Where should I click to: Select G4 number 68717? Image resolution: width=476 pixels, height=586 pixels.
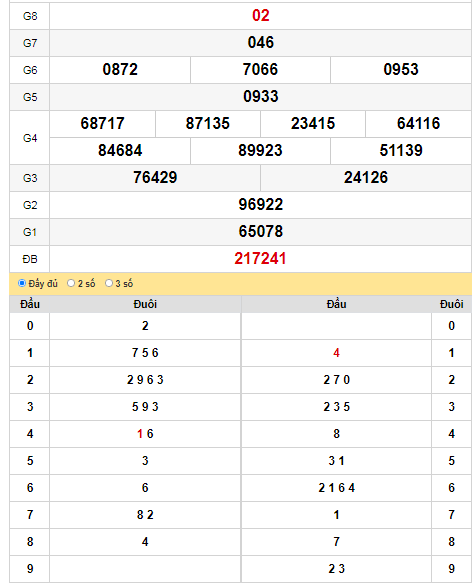point(102,124)
